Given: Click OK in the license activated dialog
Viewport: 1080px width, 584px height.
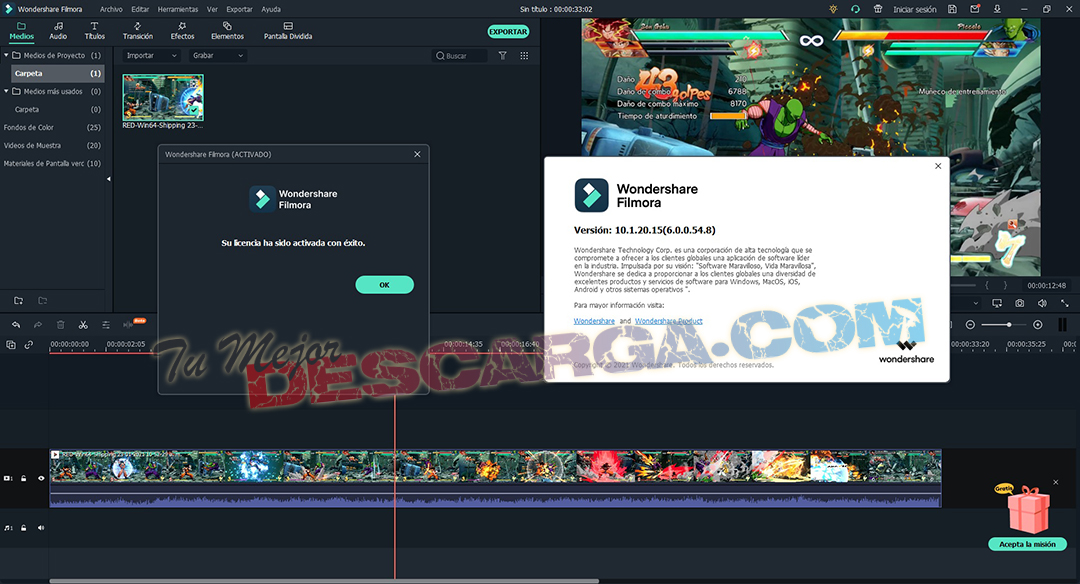Looking at the screenshot, I should click(x=384, y=284).
